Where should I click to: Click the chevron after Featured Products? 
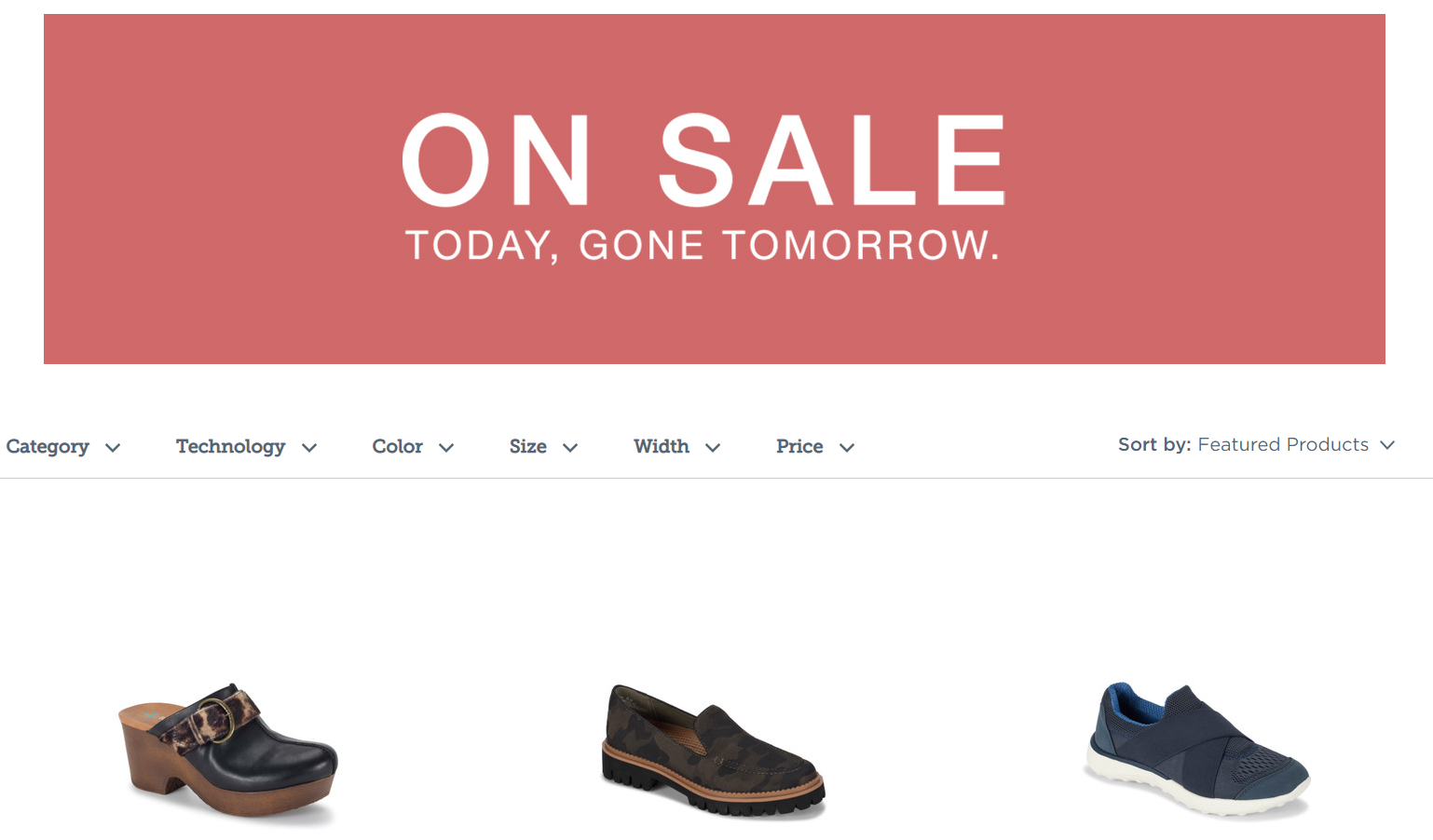click(x=1387, y=445)
